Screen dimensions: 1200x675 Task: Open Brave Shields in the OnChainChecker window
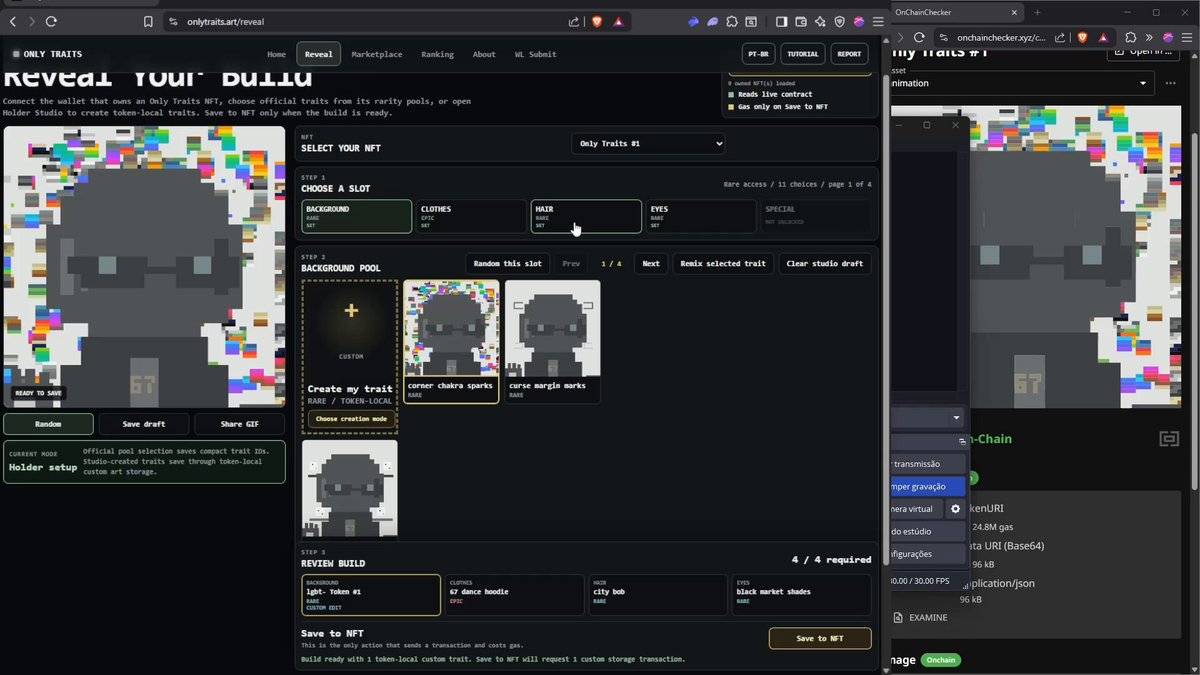(1082, 37)
